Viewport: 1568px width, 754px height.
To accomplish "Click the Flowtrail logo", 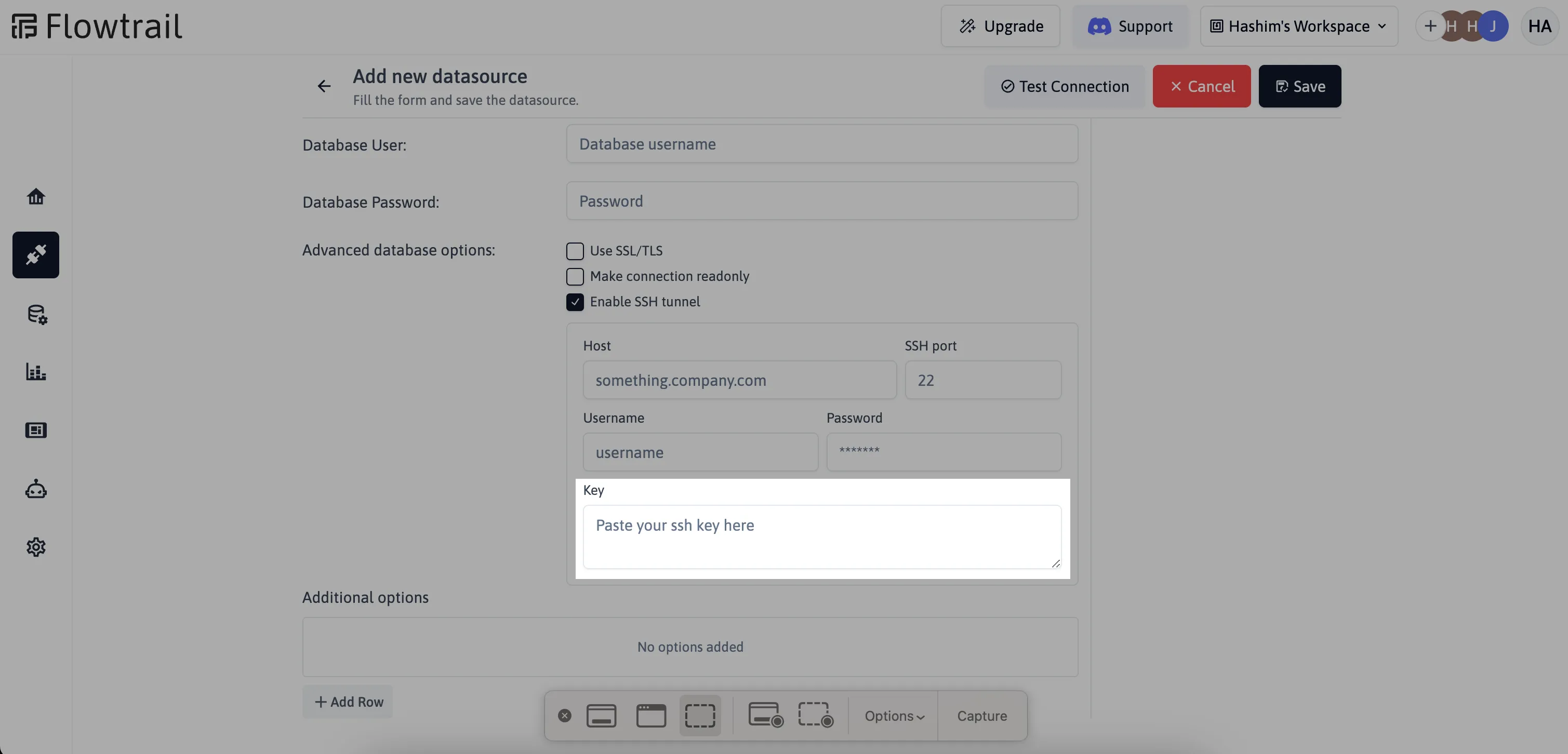I will (97, 26).
